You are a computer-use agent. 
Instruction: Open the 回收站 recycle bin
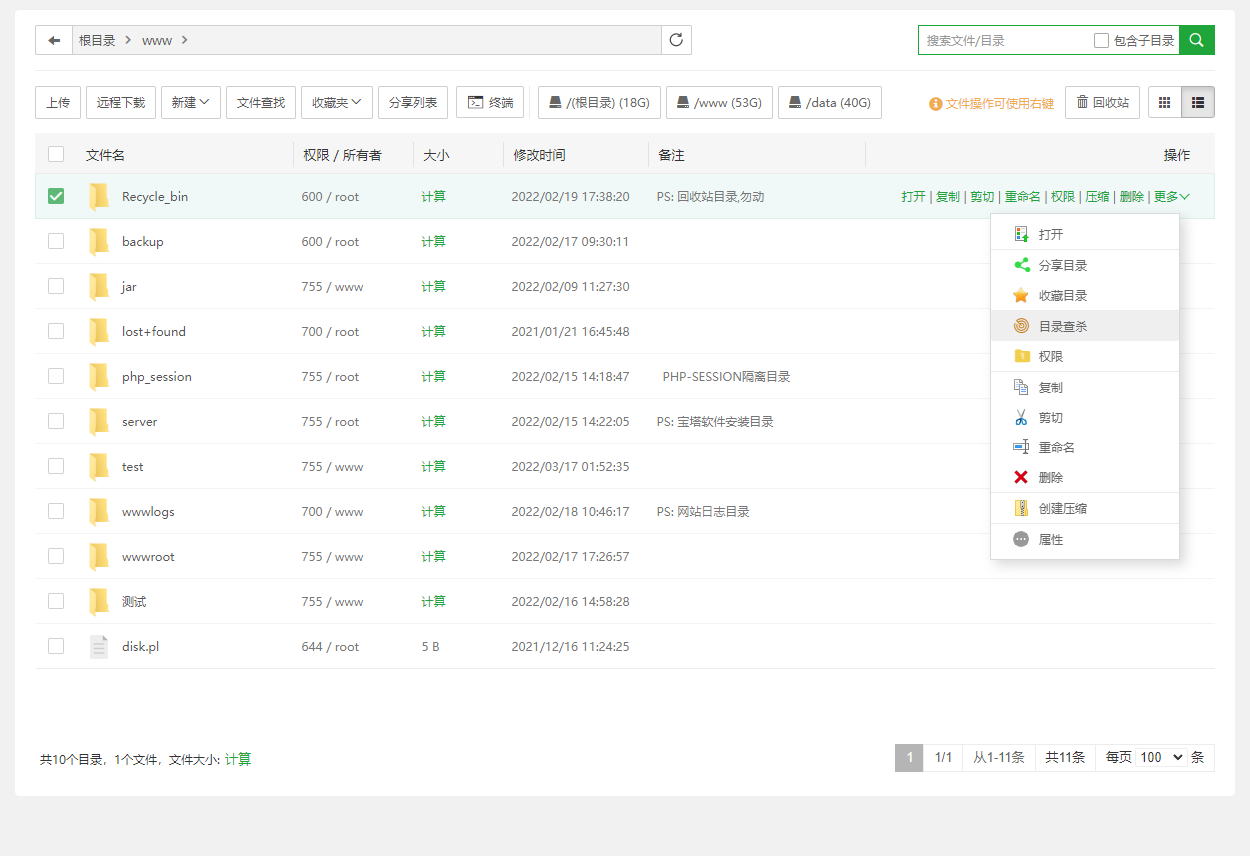coord(1102,102)
